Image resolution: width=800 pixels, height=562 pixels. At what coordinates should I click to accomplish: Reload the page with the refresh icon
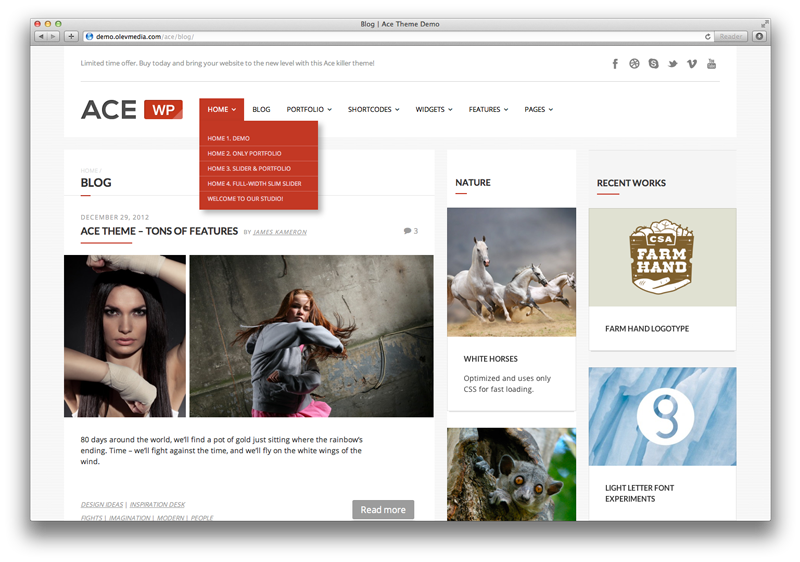pyautogui.click(x=708, y=37)
